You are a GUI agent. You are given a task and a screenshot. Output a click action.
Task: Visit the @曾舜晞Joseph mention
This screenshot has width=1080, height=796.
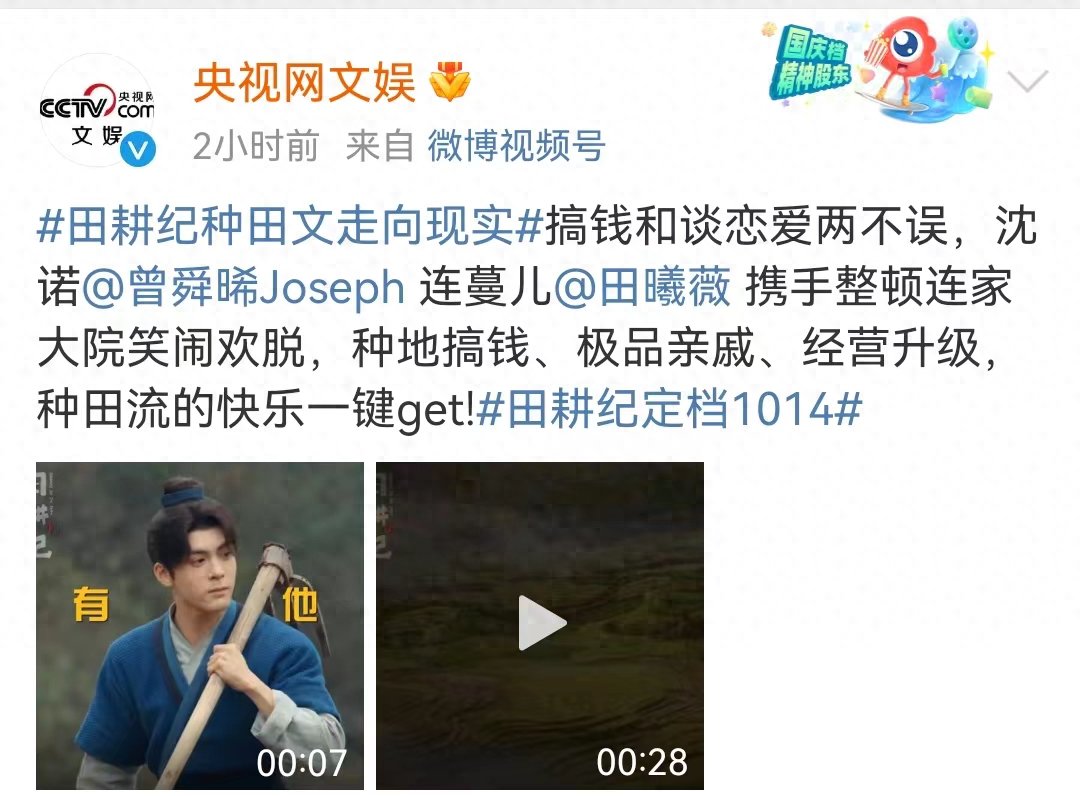click(243, 287)
